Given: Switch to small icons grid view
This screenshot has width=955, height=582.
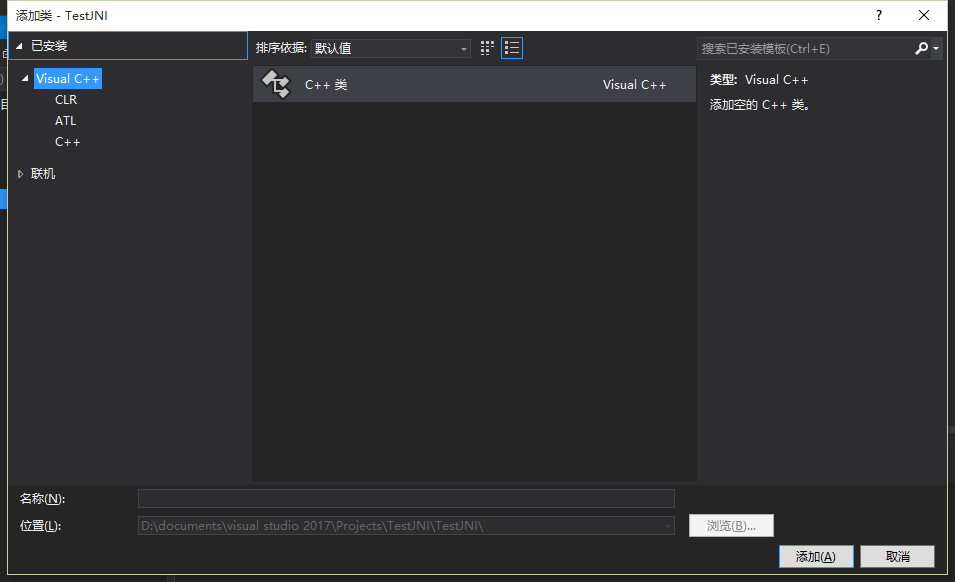Looking at the screenshot, I should [x=487, y=48].
